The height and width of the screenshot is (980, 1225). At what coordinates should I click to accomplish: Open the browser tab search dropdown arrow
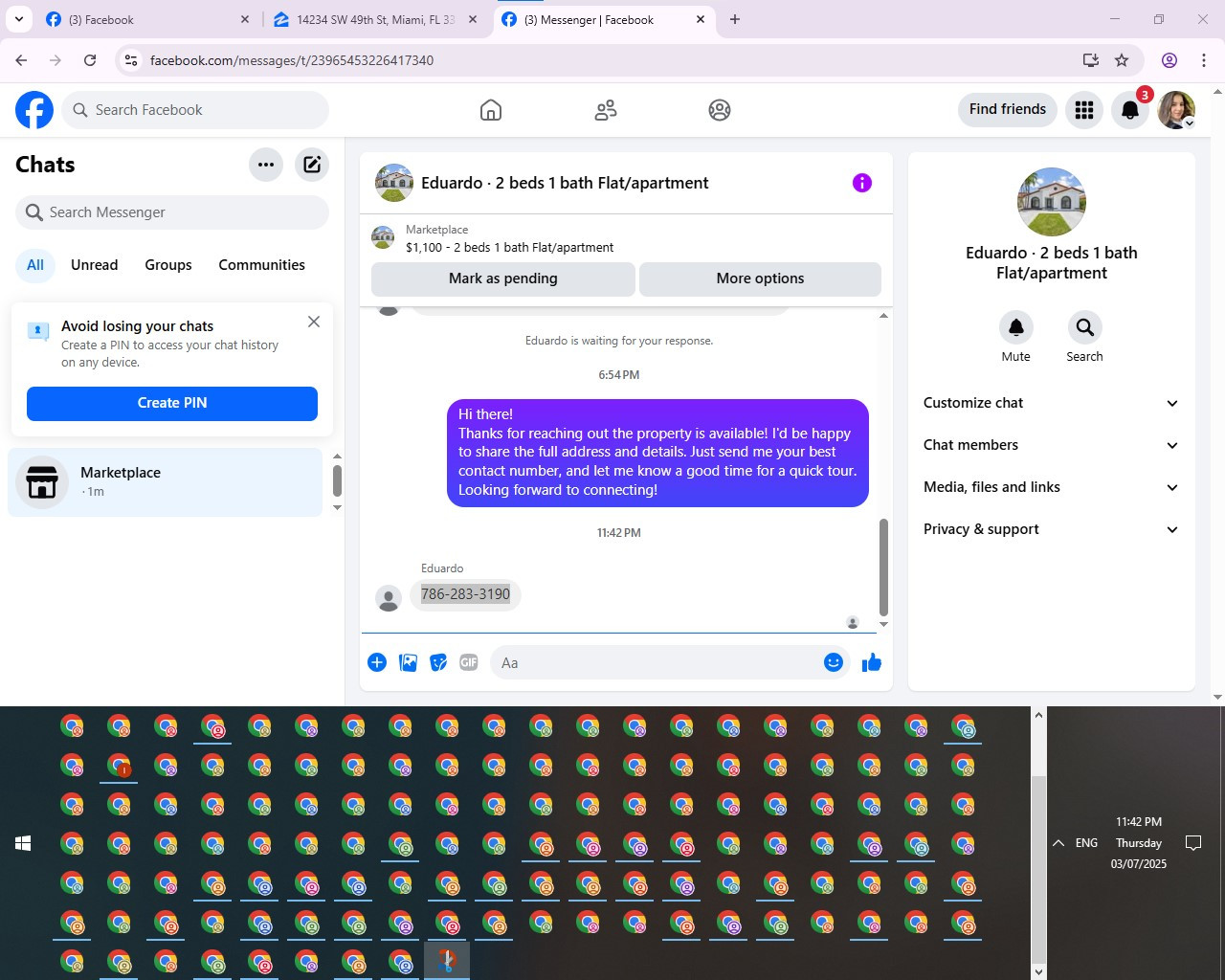(x=19, y=19)
